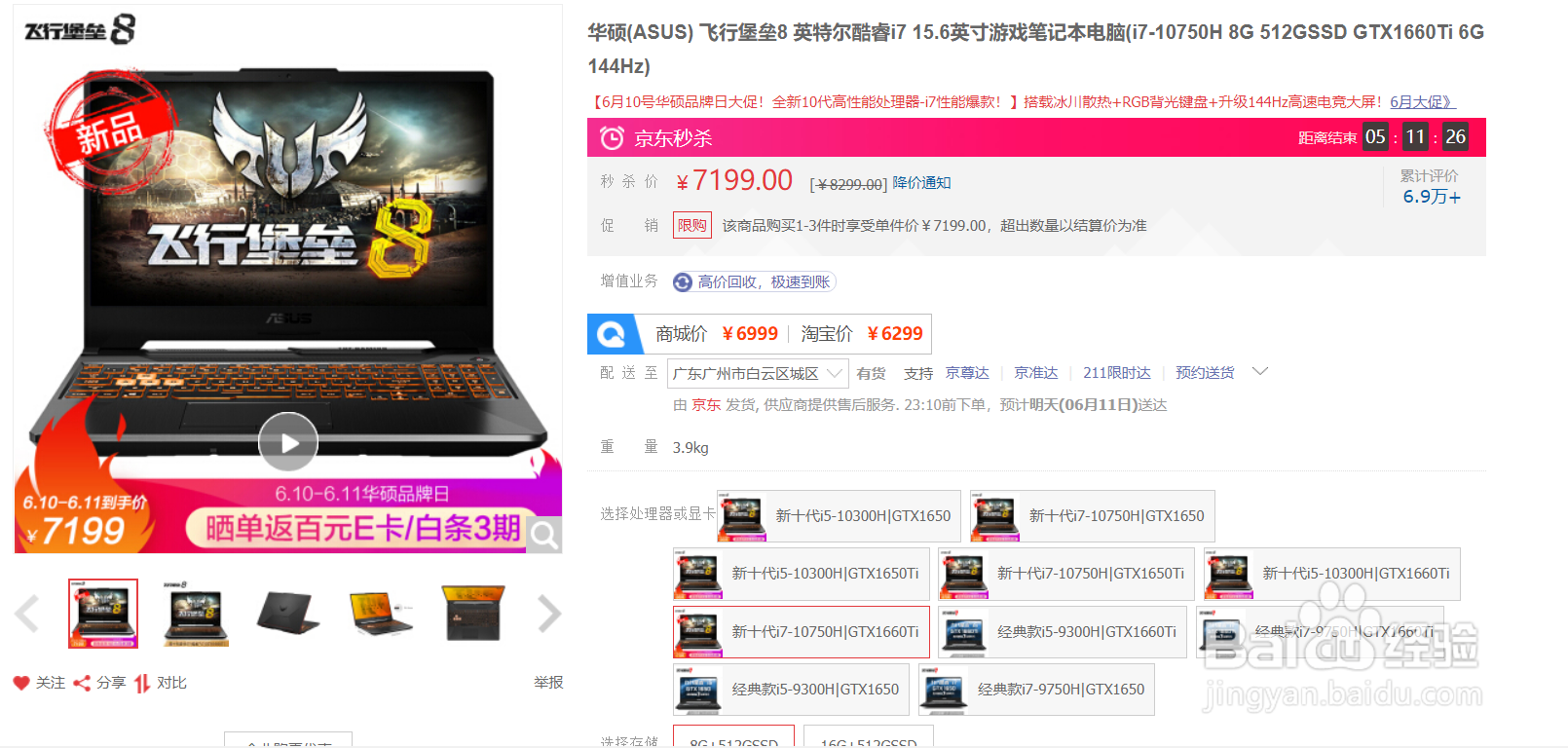Screen dimensions: 1568x748
Task: Select the 新十代i7-10750H|GTX1660Ti option
Action: coord(801,631)
